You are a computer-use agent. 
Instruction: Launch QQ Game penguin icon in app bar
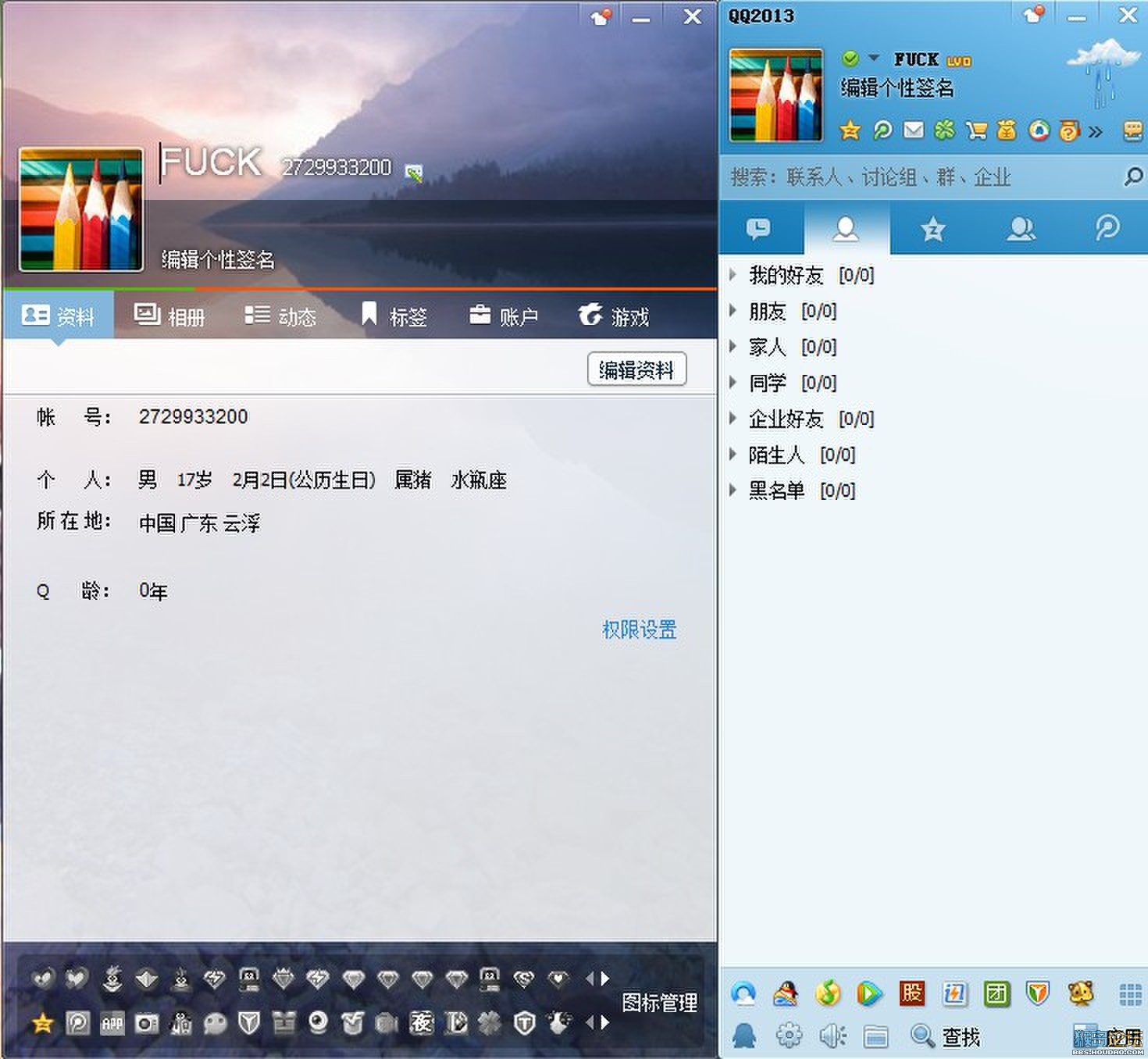click(x=786, y=993)
